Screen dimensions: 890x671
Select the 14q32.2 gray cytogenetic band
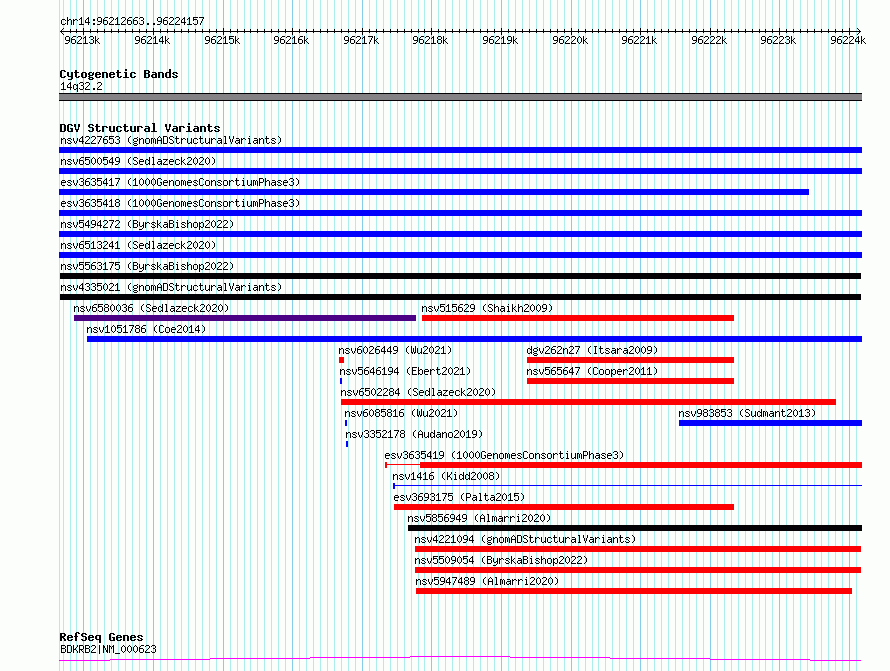(x=460, y=97)
